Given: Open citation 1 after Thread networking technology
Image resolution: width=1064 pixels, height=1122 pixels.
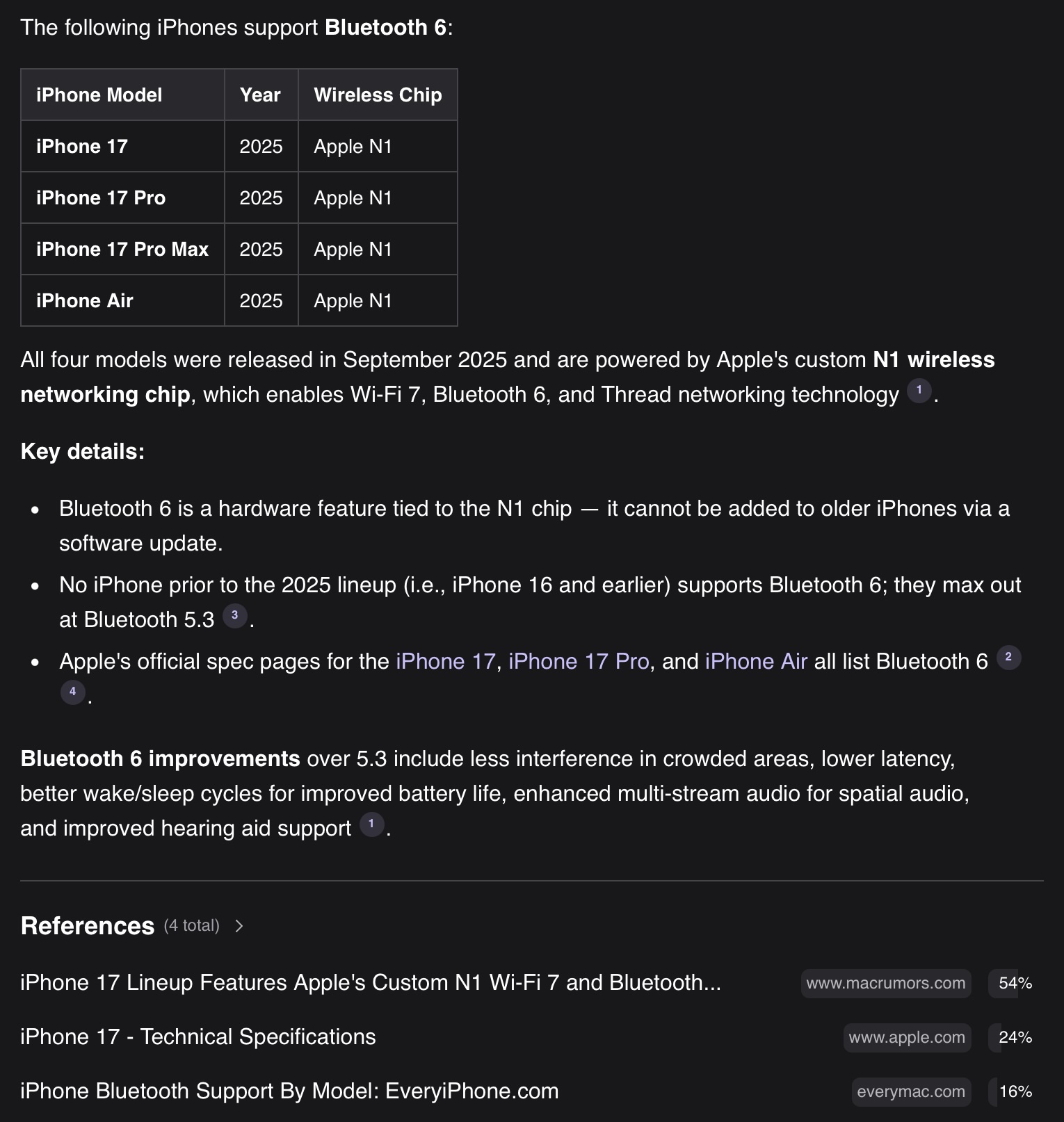Looking at the screenshot, I should pyautogui.click(x=919, y=391).
